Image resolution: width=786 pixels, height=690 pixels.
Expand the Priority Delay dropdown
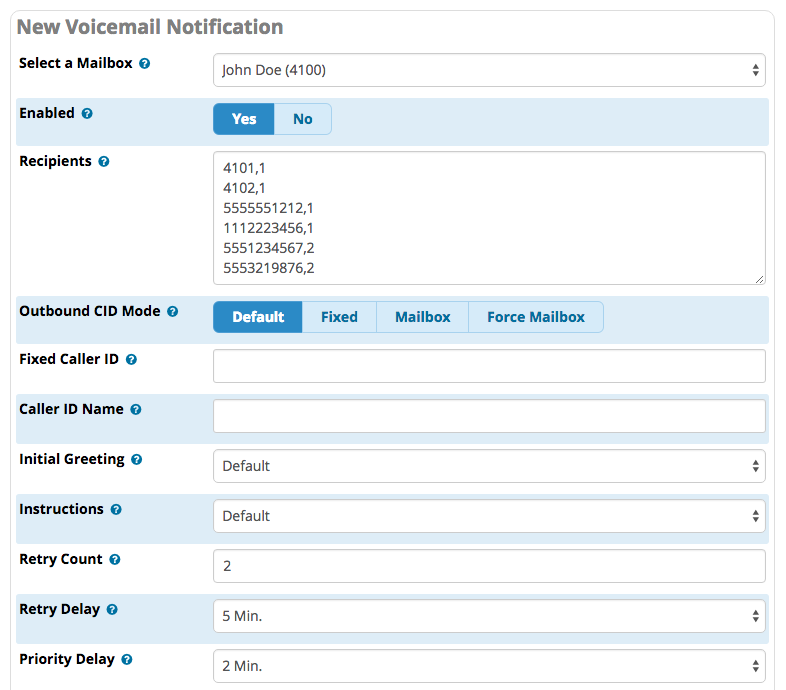click(x=489, y=666)
